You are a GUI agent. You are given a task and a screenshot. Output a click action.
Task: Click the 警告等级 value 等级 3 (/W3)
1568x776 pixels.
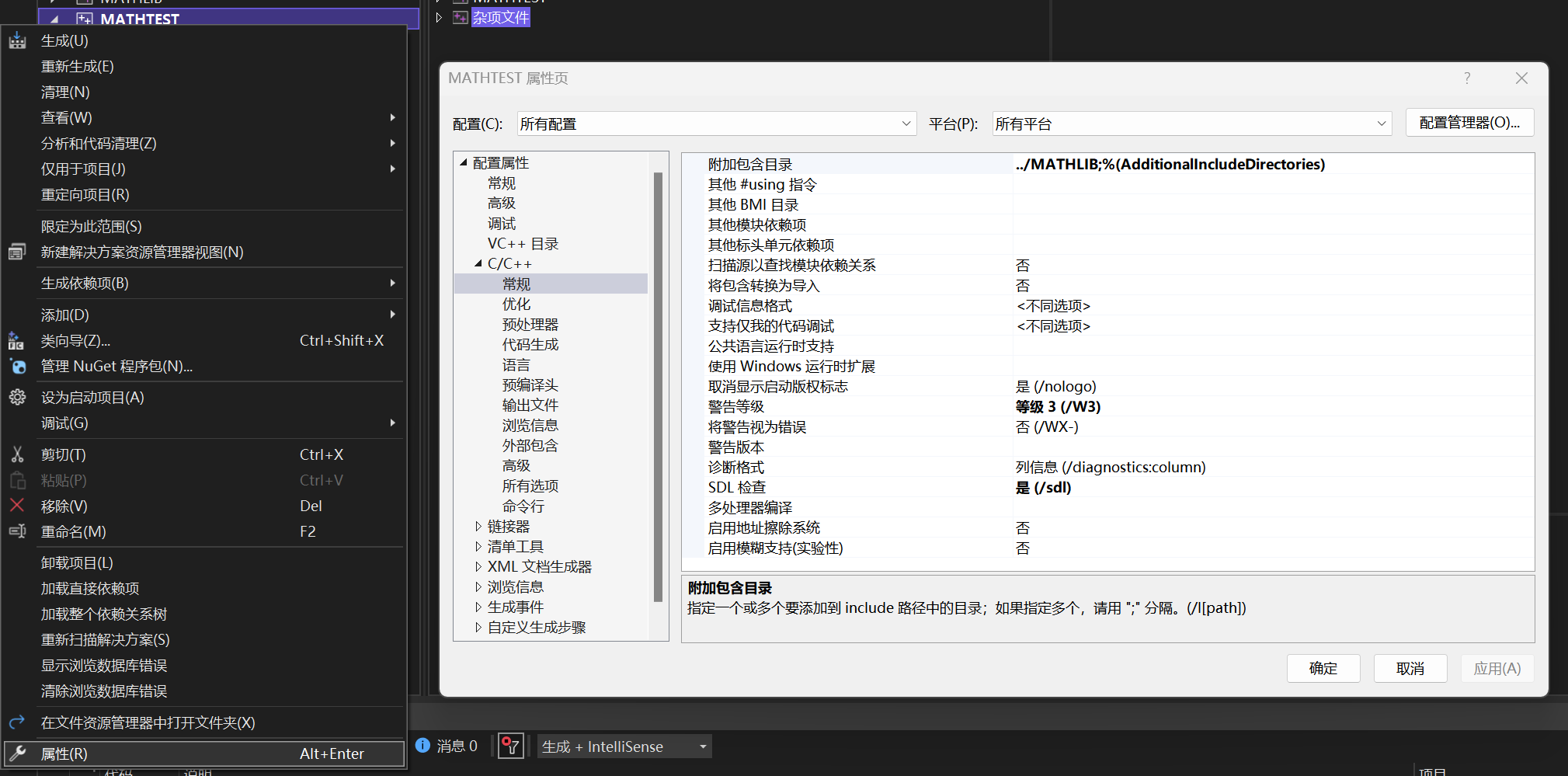[1058, 406]
